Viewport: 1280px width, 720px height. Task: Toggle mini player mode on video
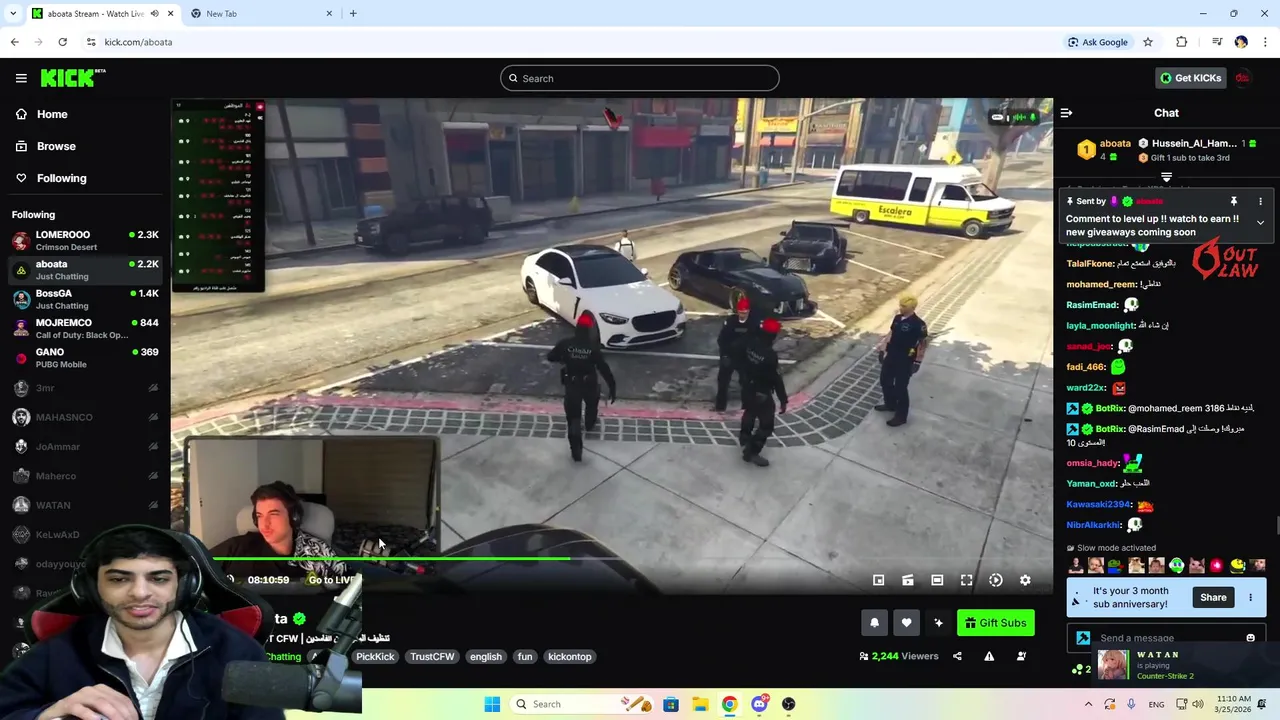coord(878,580)
